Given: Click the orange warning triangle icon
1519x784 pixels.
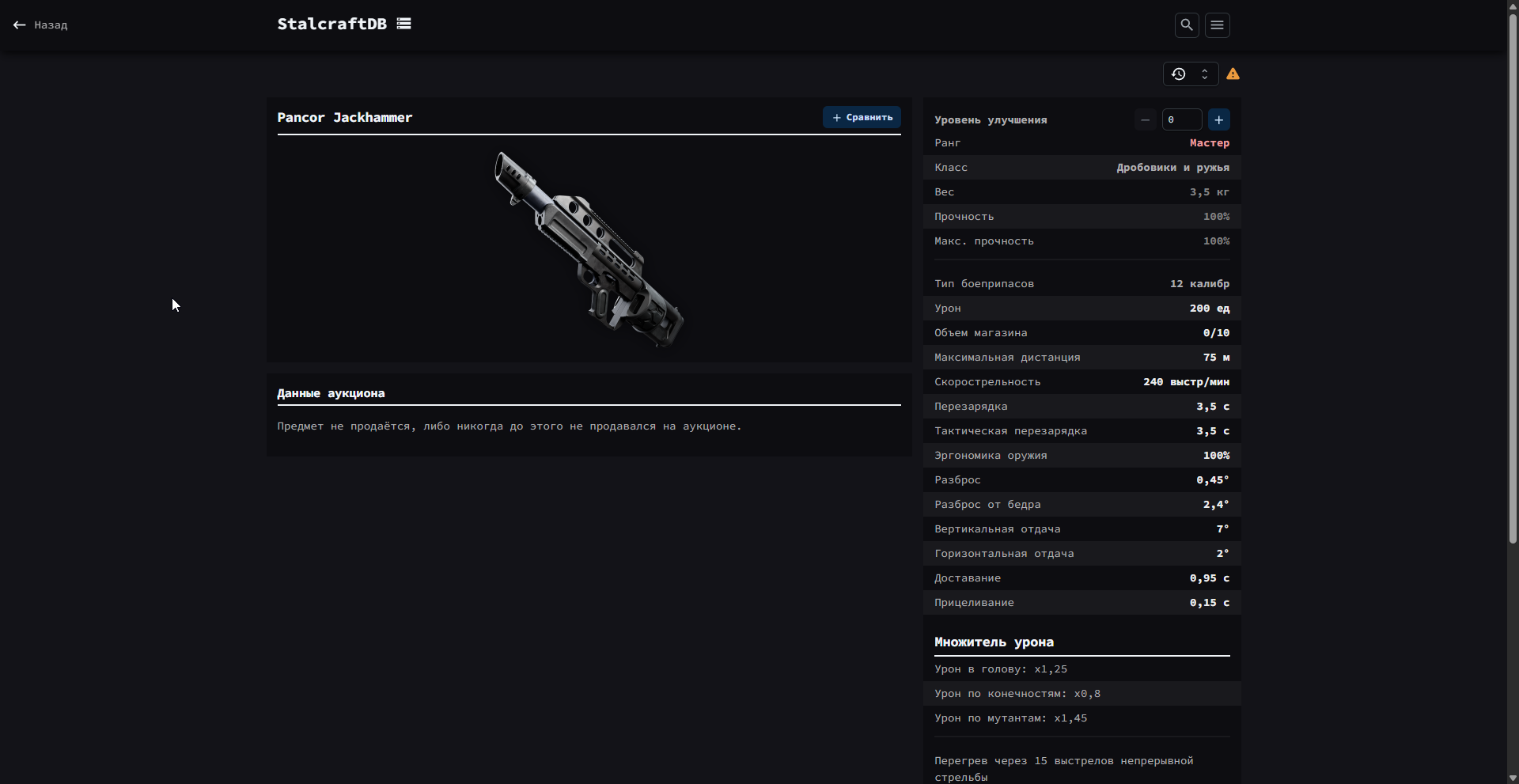Looking at the screenshot, I should tap(1233, 74).
